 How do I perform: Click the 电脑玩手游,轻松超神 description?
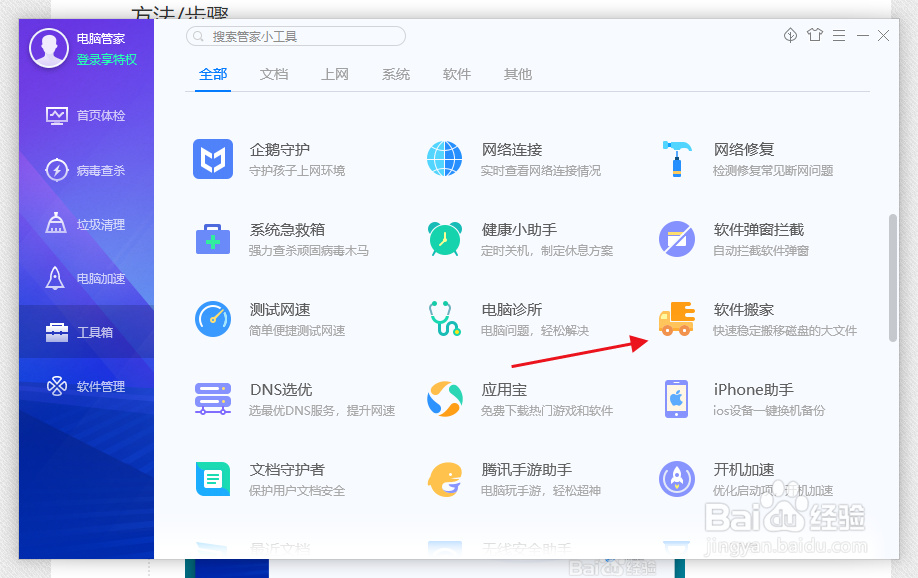click(540, 491)
